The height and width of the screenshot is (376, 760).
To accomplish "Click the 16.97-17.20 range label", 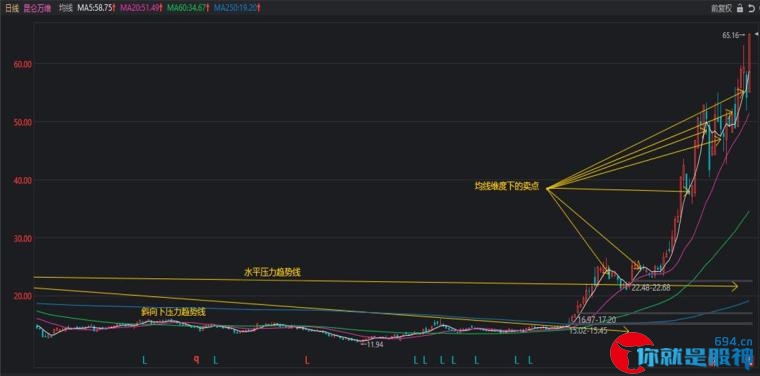I will click(x=596, y=320).
